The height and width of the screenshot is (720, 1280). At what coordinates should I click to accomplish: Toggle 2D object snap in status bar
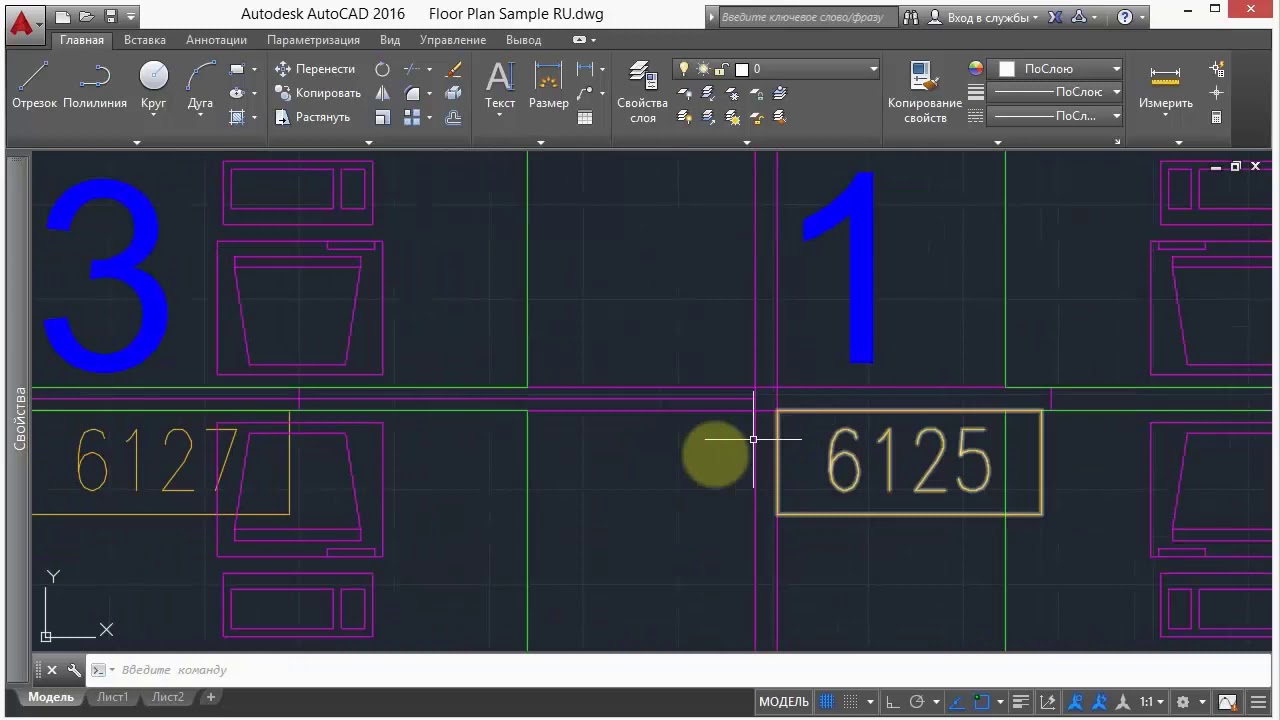(982, 702)
